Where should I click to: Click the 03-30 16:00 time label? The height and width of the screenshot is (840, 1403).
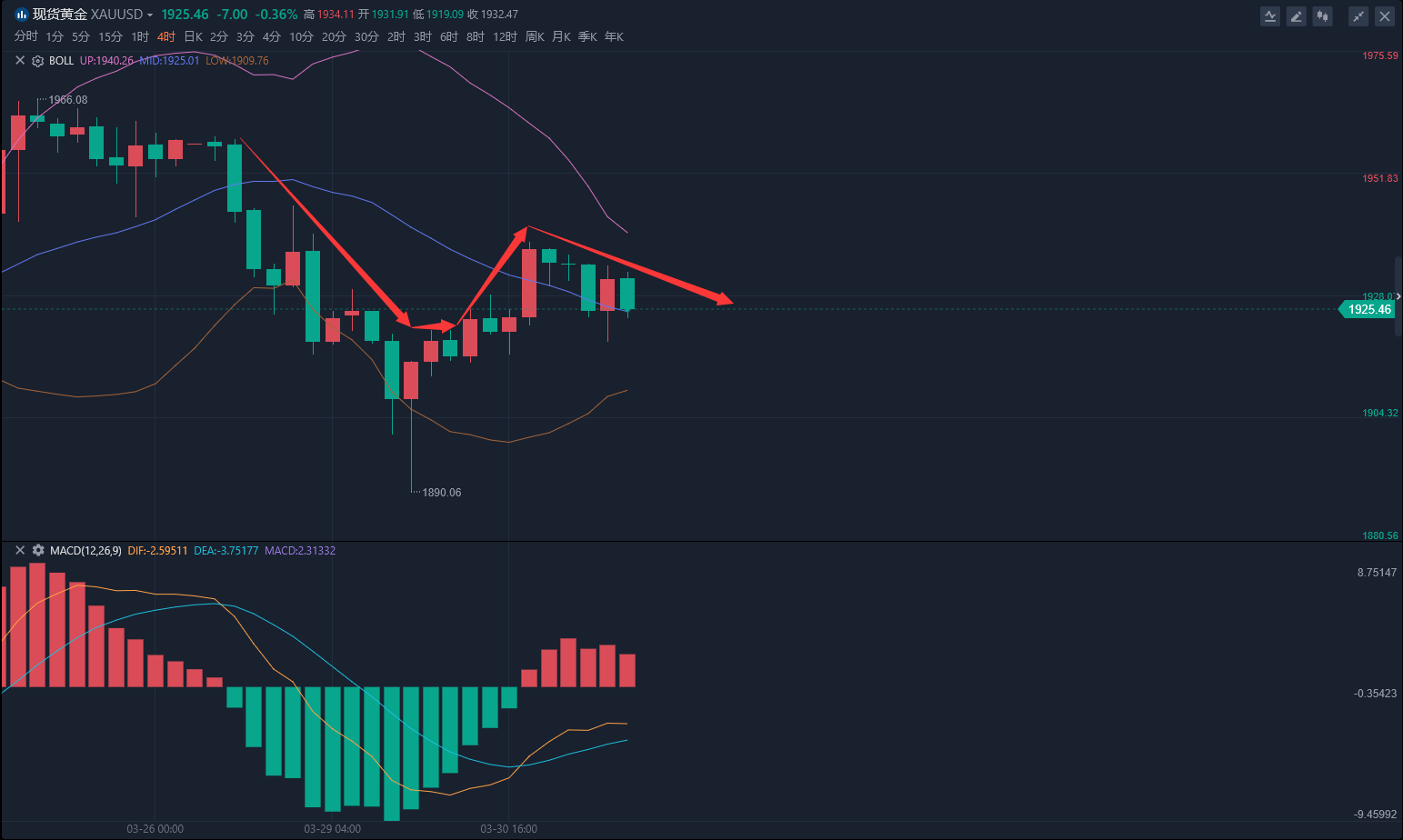click(x=509, y=829)
